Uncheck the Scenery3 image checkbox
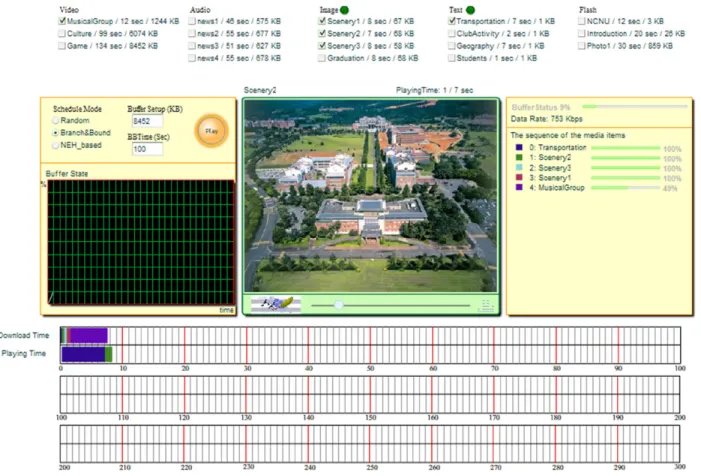This screenshot has width=701, height=476. pos(321,46)
